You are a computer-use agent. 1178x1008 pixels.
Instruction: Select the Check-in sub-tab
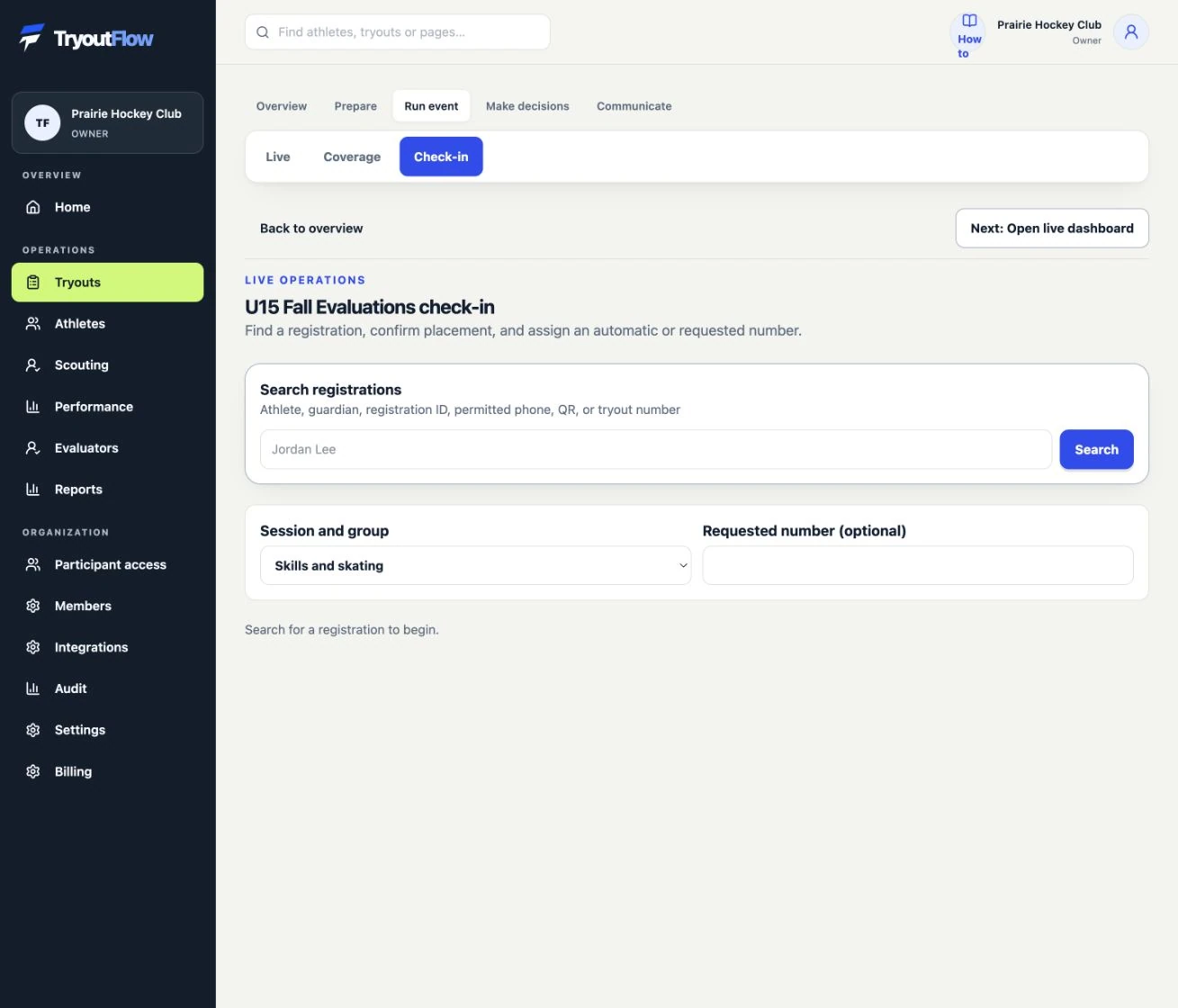(x=441, y=157)
